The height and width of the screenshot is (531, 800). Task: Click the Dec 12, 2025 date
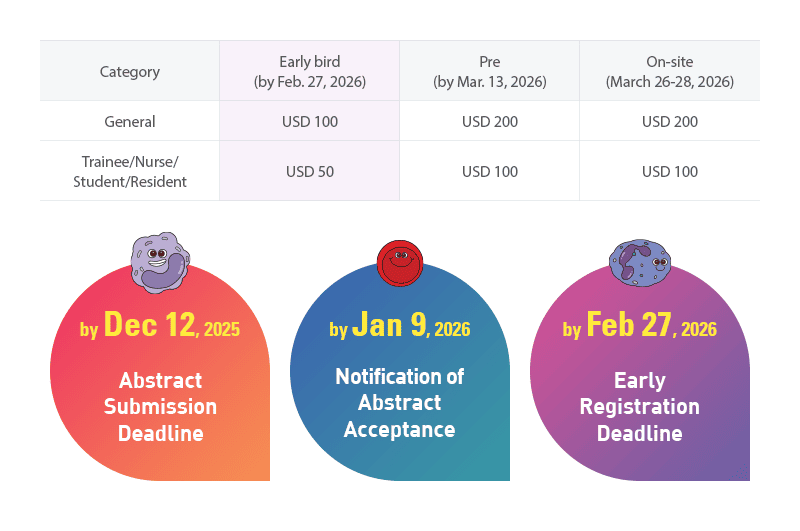(x=160, y=326)
